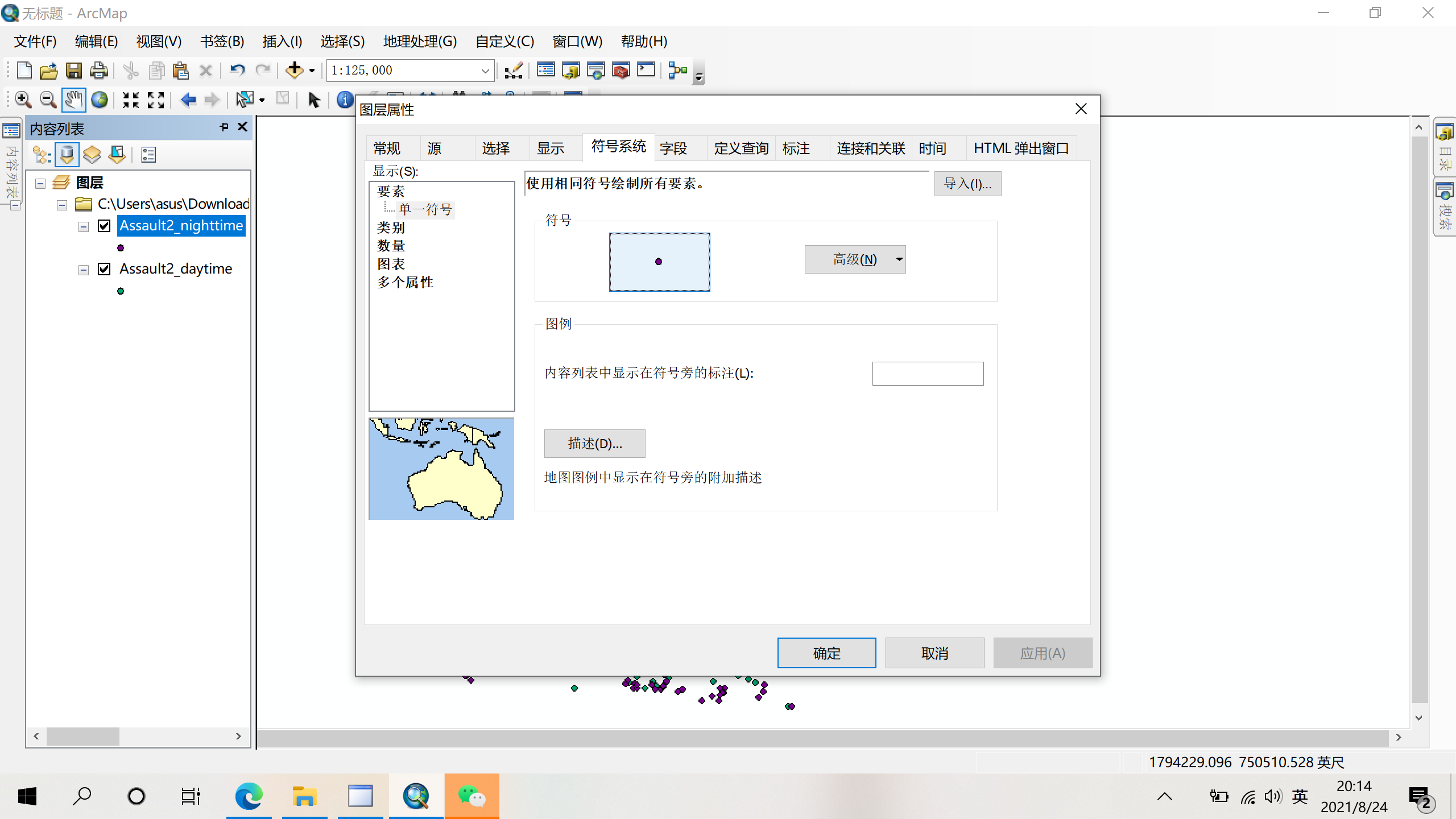This screenshot has height=819, width=1456.
Task: Open the Table of Contents window icon
Action: 546,71
